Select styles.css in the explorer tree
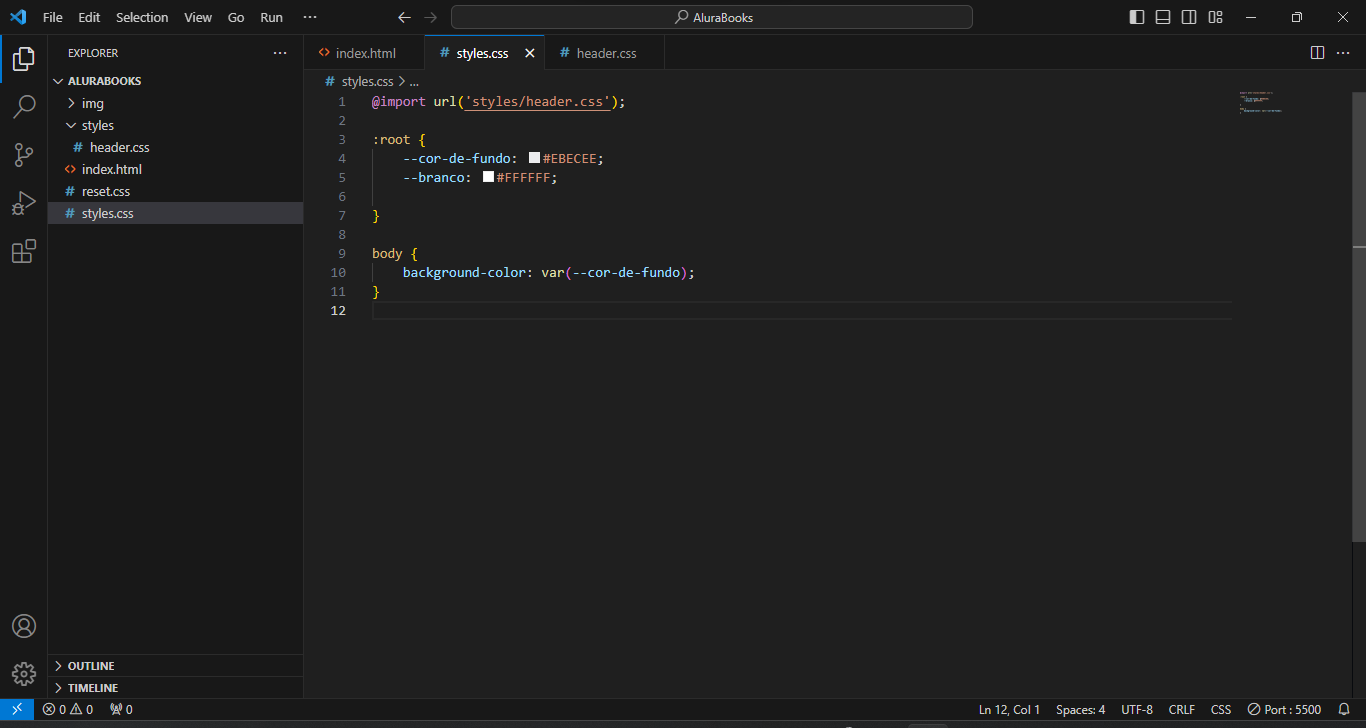Screen dimensions: 1366x728 coord(175,213)
